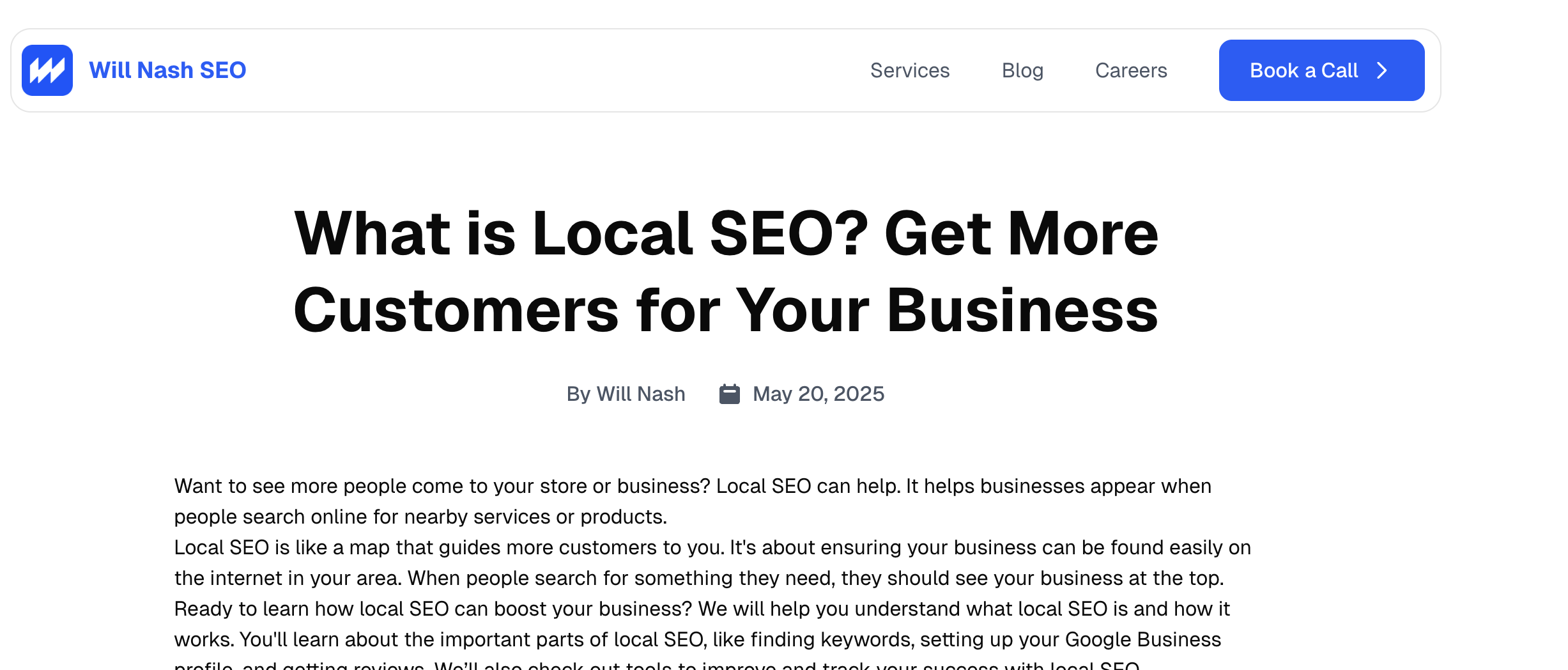The image size is (1568, 670).
Task: Click the Book a Call button
Action: (x=1321, y=70)
